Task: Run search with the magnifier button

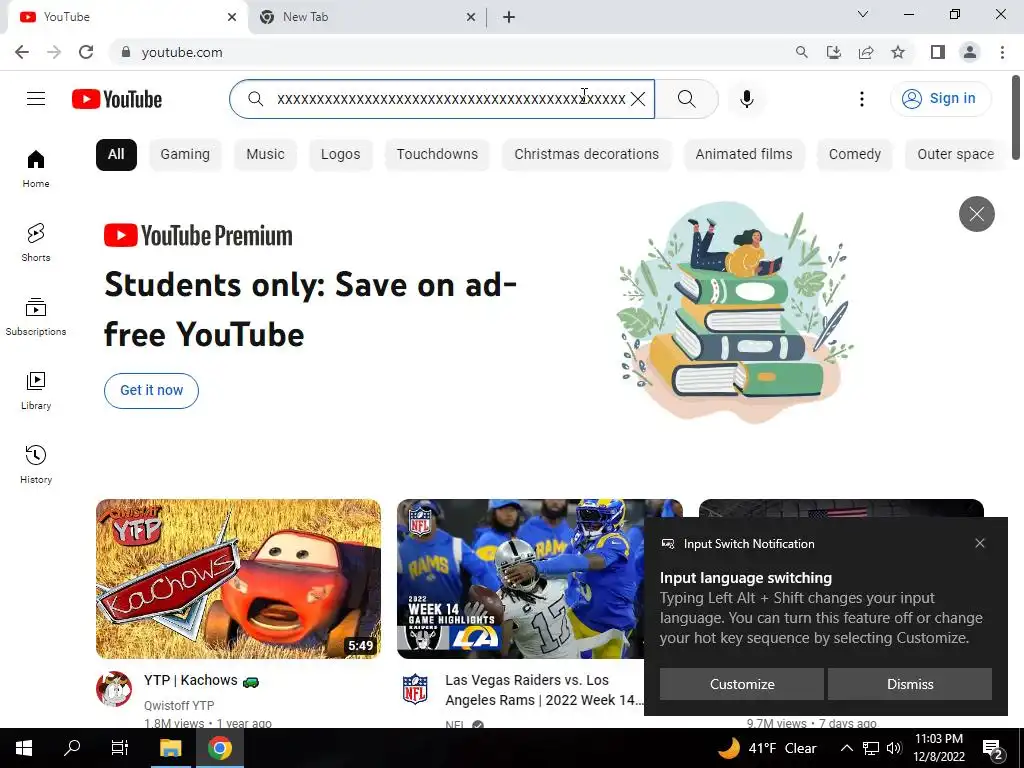Action: tap(686, 99)
